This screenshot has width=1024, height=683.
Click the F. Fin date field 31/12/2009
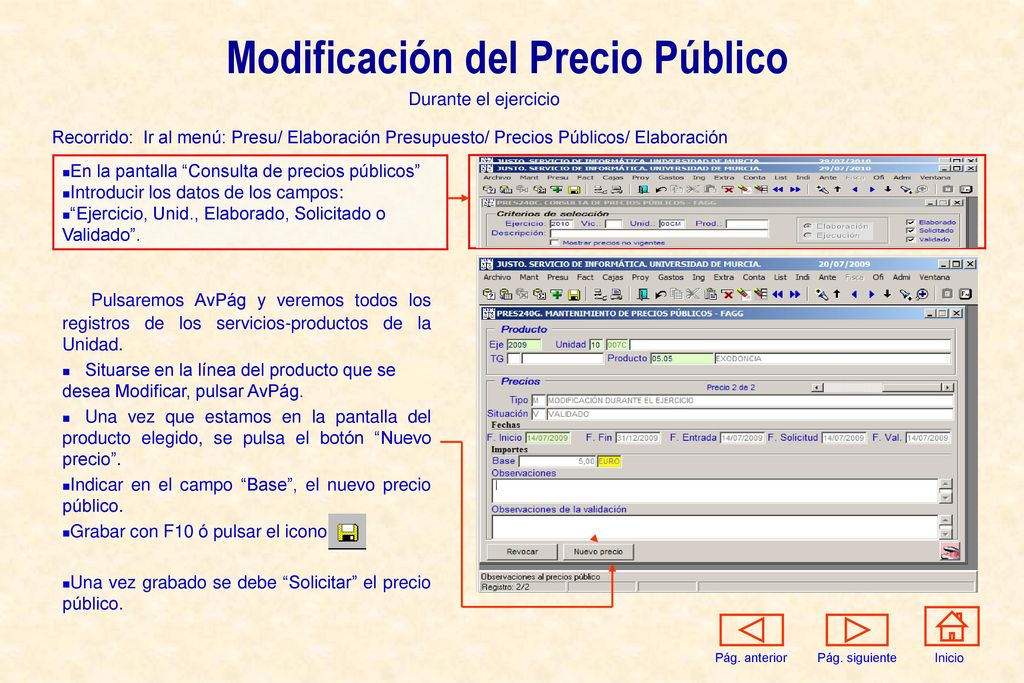point(638,438)
